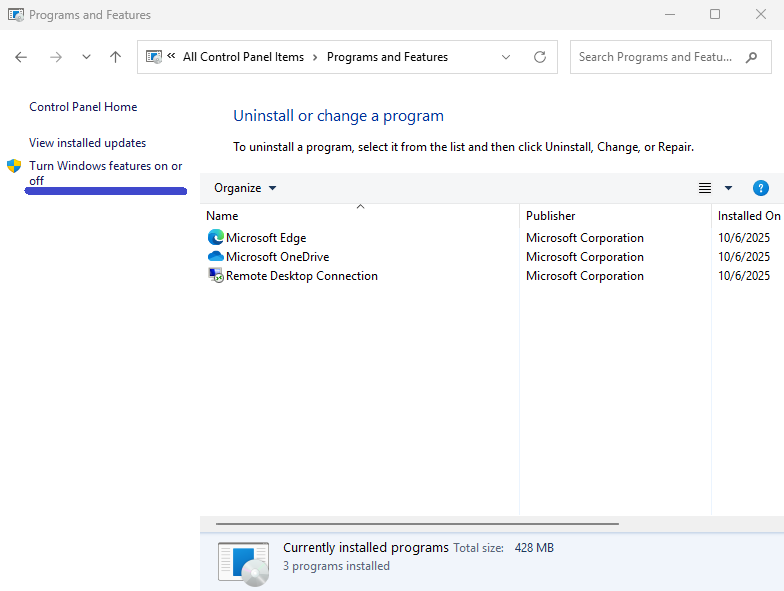Click the Refresh button in address bar

coord(540,57)
